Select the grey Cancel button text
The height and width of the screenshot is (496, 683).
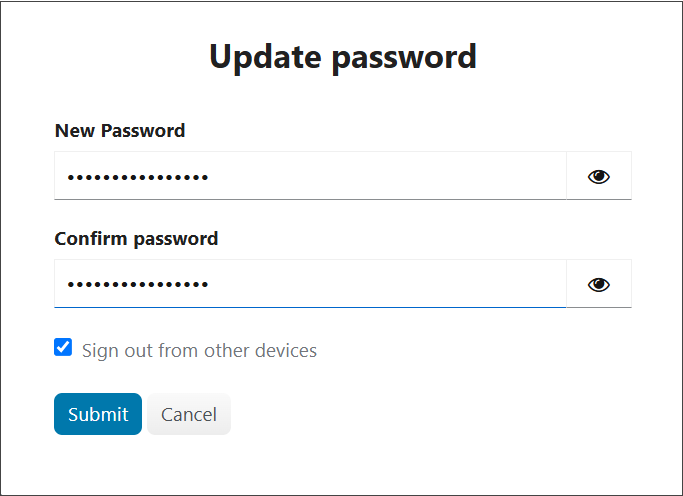click(x=189, y=415)
